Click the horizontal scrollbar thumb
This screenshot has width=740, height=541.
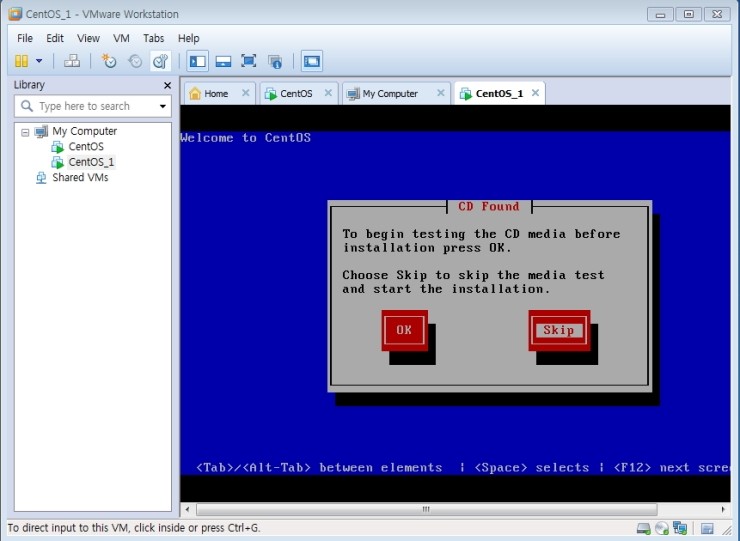[427, 509]
